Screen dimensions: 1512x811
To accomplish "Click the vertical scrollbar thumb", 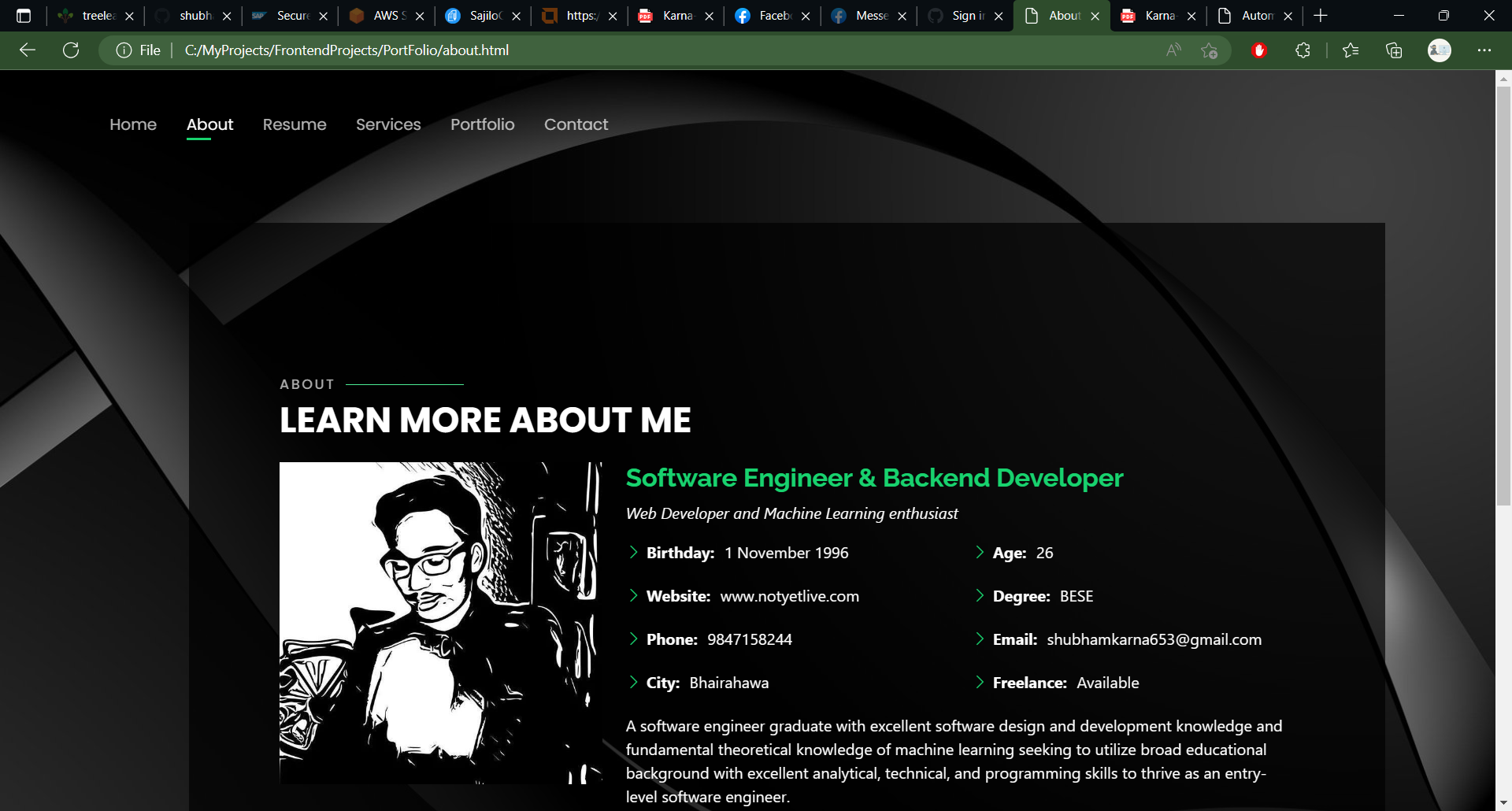I will tap(1503, 295).
